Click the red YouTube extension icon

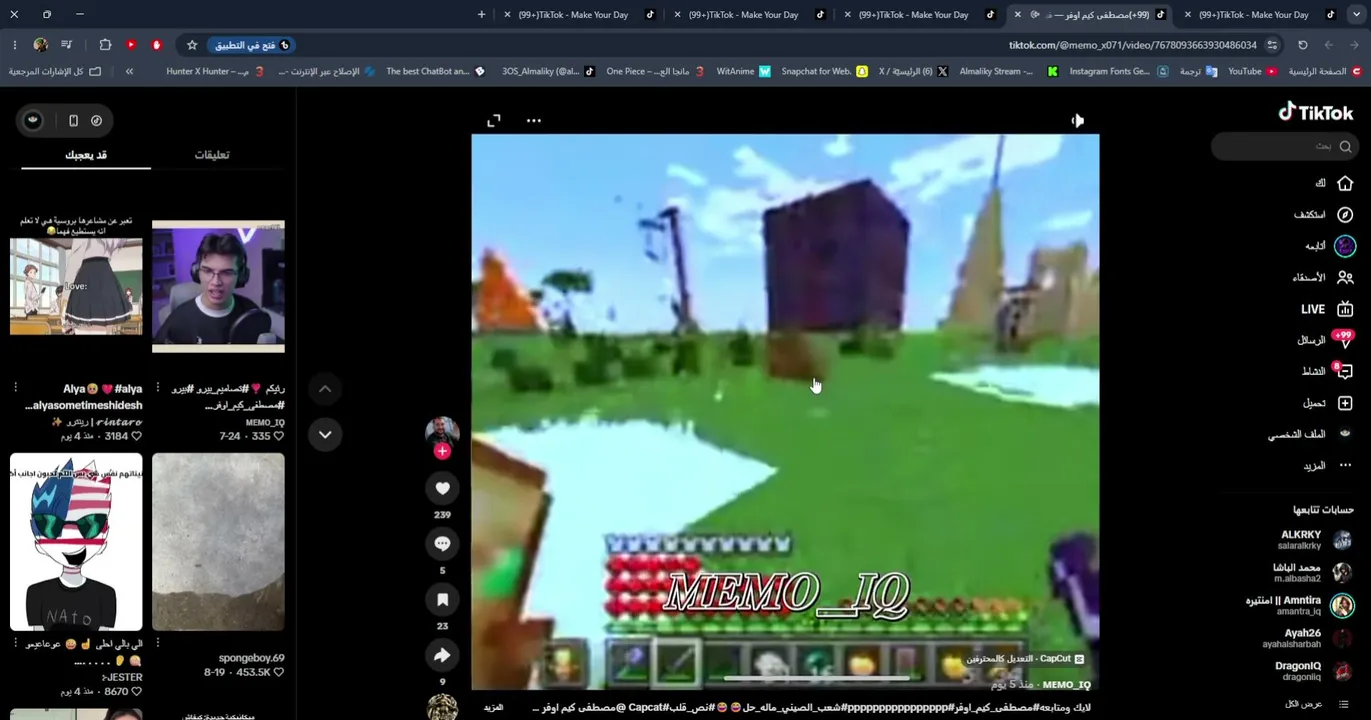(131, 45)
